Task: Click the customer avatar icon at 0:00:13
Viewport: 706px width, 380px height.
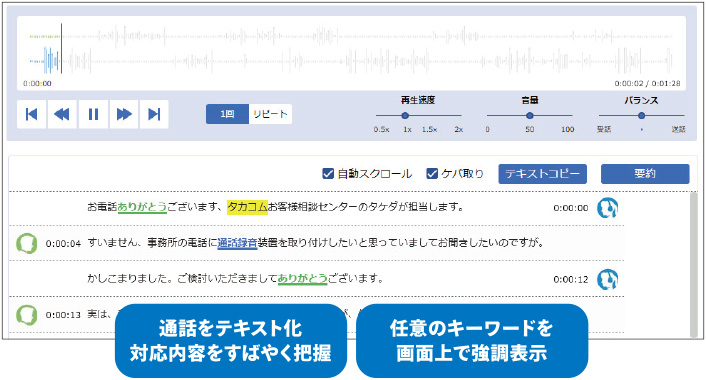Action: coord(27,315)
